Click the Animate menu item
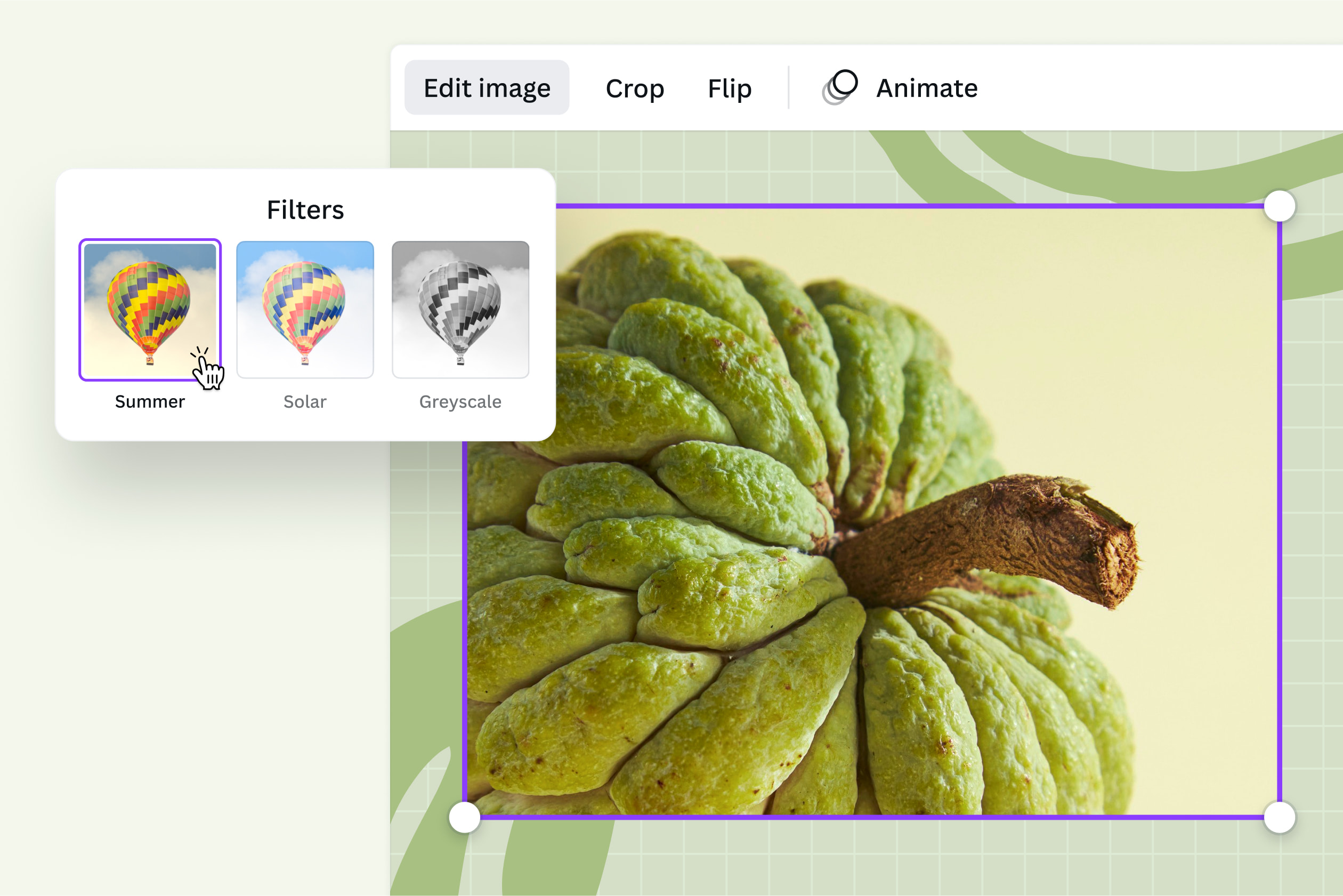 pos(925,87)
